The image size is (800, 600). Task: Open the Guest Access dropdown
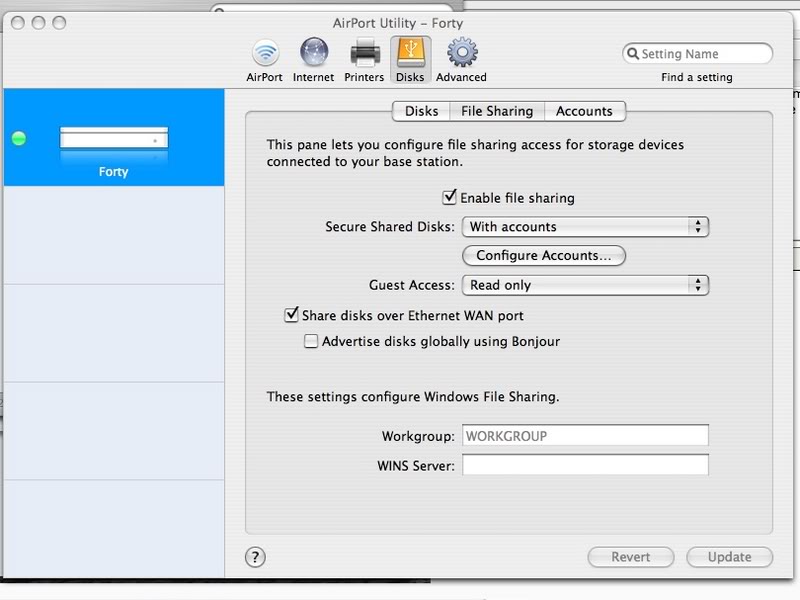[585, 285]
